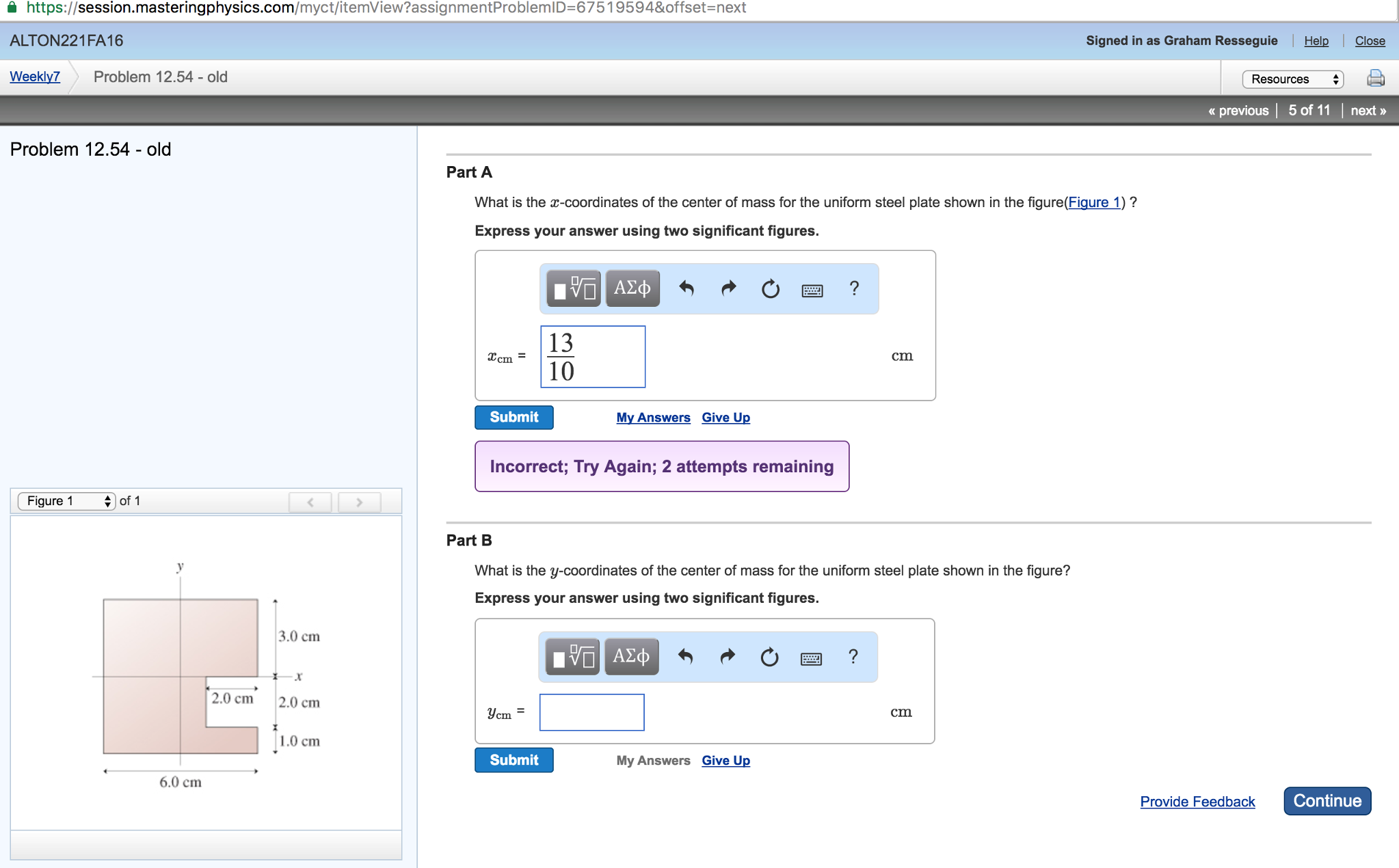Reset the Part B answer with circular arrow
This screenshot has width=1399, height=868.
click(x=769, y=657)
